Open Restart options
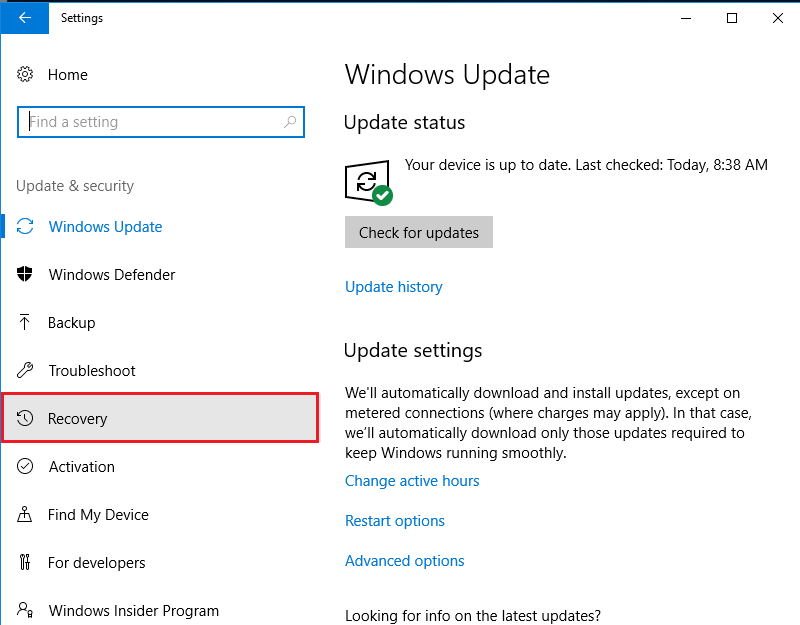 click(x=394, y=521)
